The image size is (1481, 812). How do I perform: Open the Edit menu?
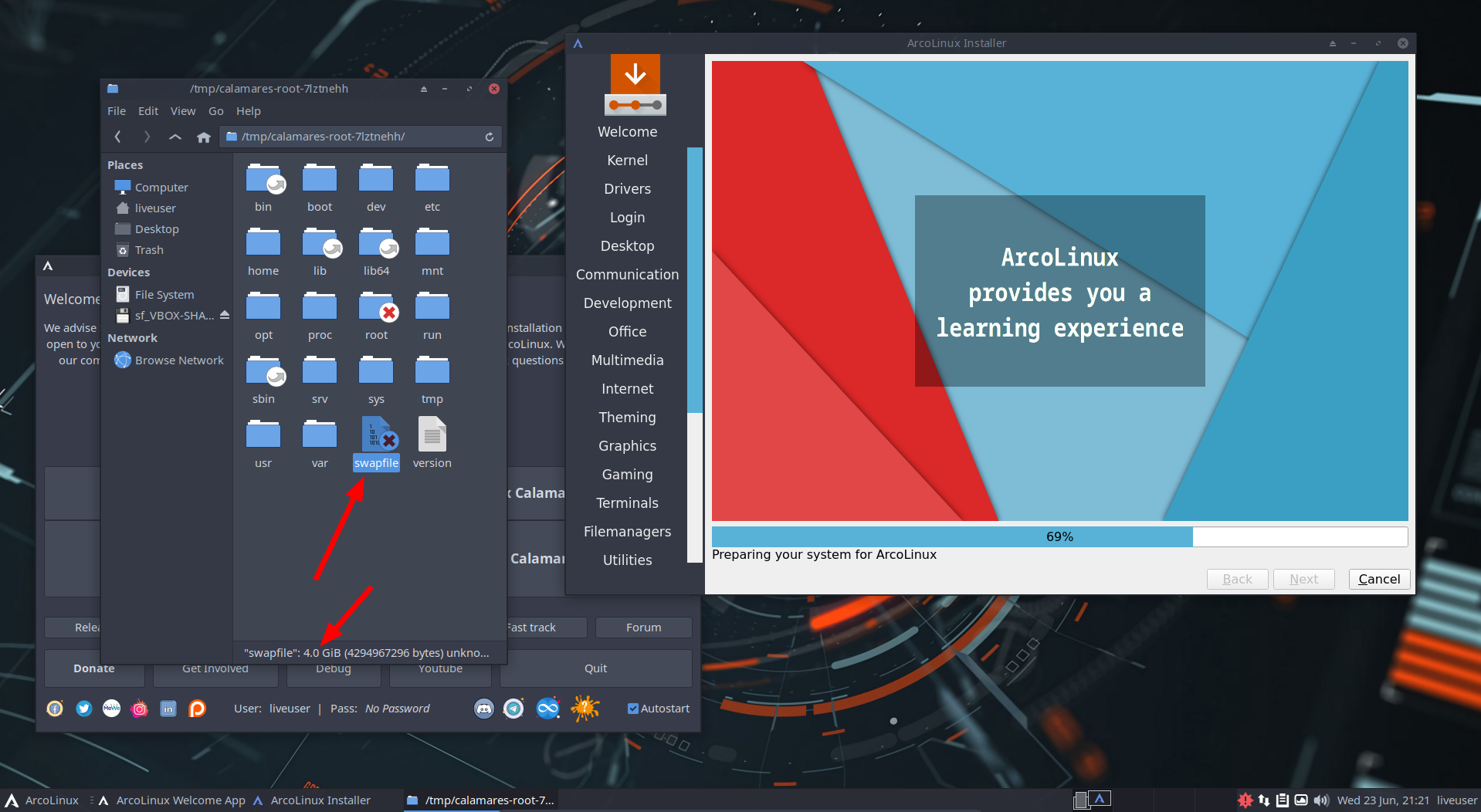[148, 111]
